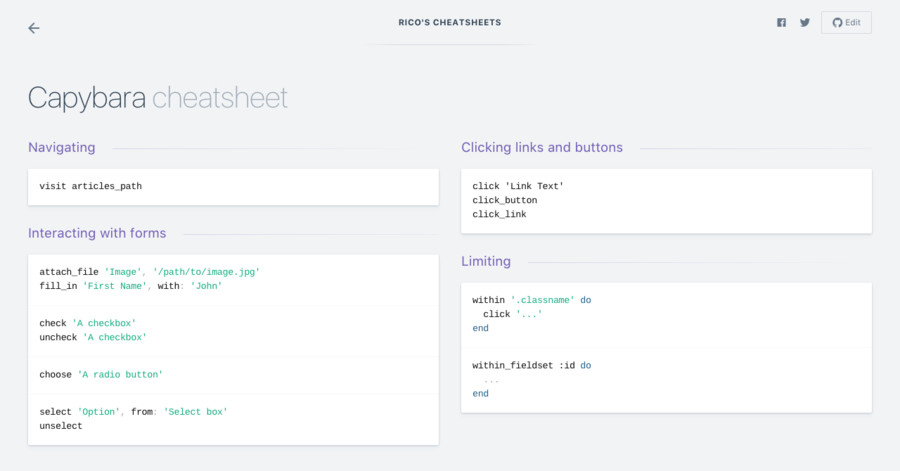Image resolution: width=900 pixels, height=471 pixels.
Task: Click the fill_in 'First Name' code line
Action: (x=130, y=286)
